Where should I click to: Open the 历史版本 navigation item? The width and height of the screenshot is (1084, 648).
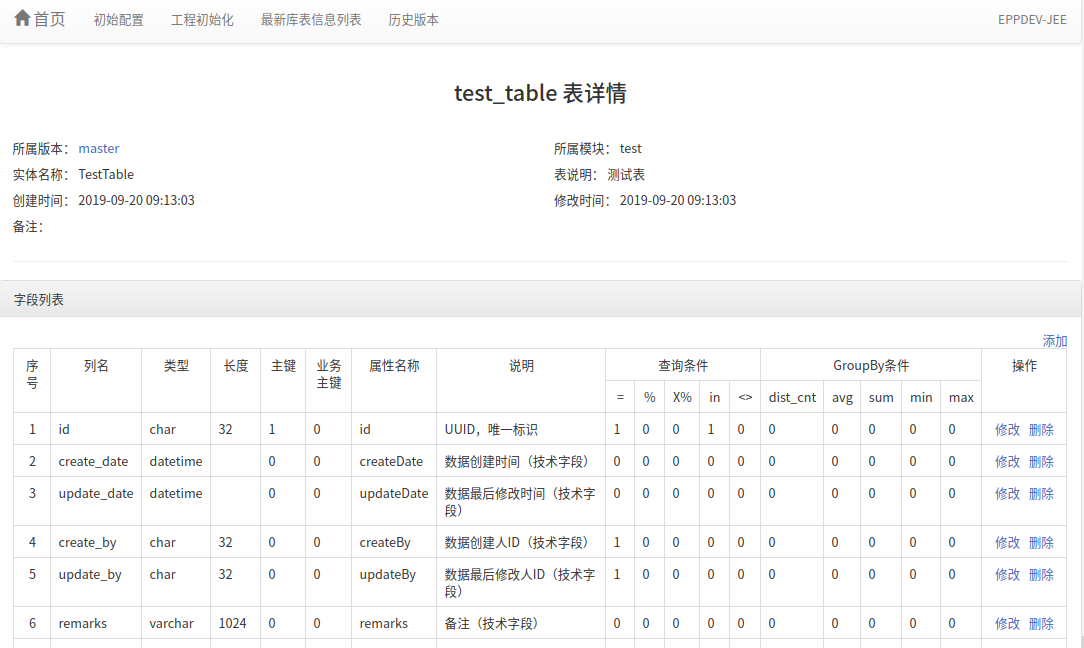(413, 20)
